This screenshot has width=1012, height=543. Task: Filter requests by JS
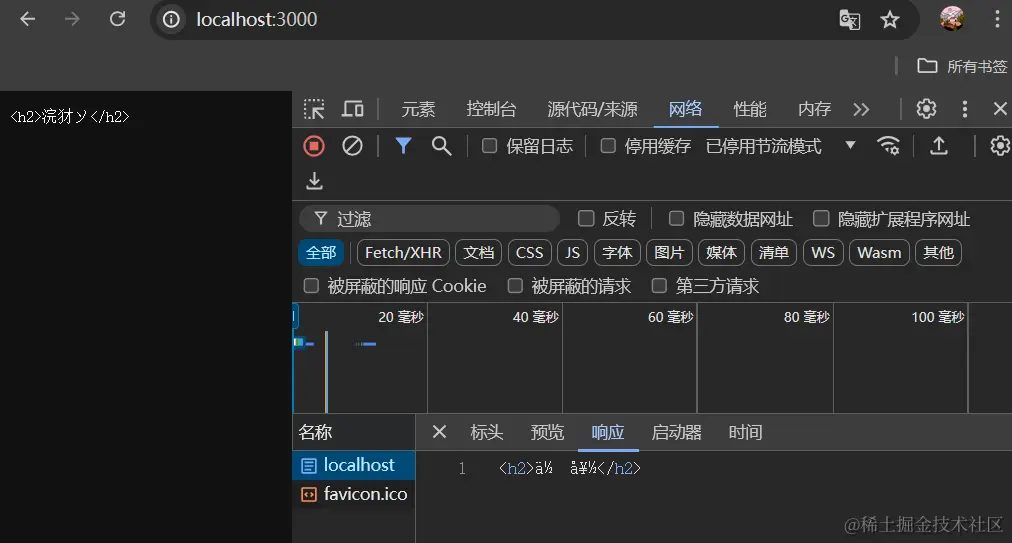tap(572, 252)
